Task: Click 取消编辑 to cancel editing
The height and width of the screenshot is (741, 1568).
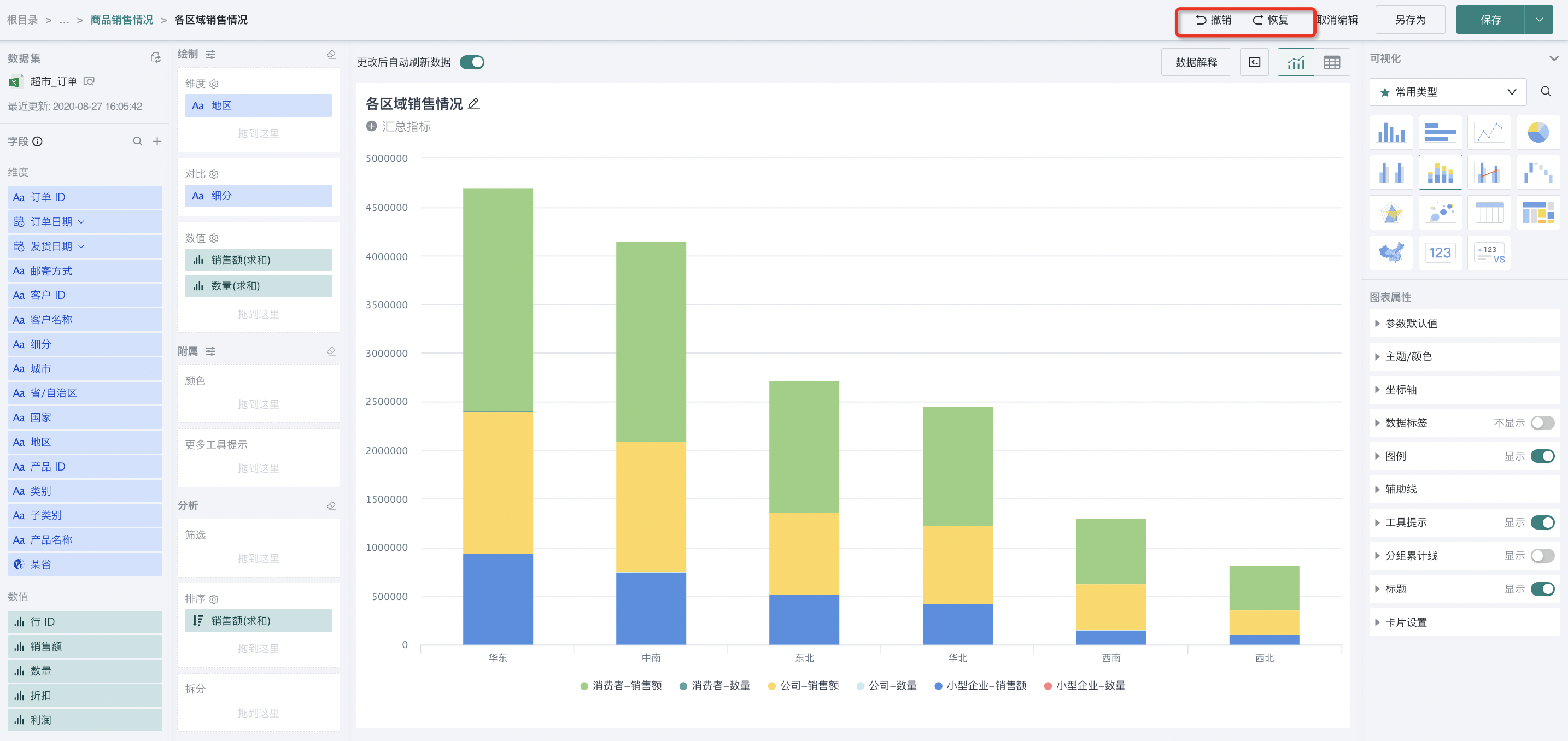Action: point(1337,20)
